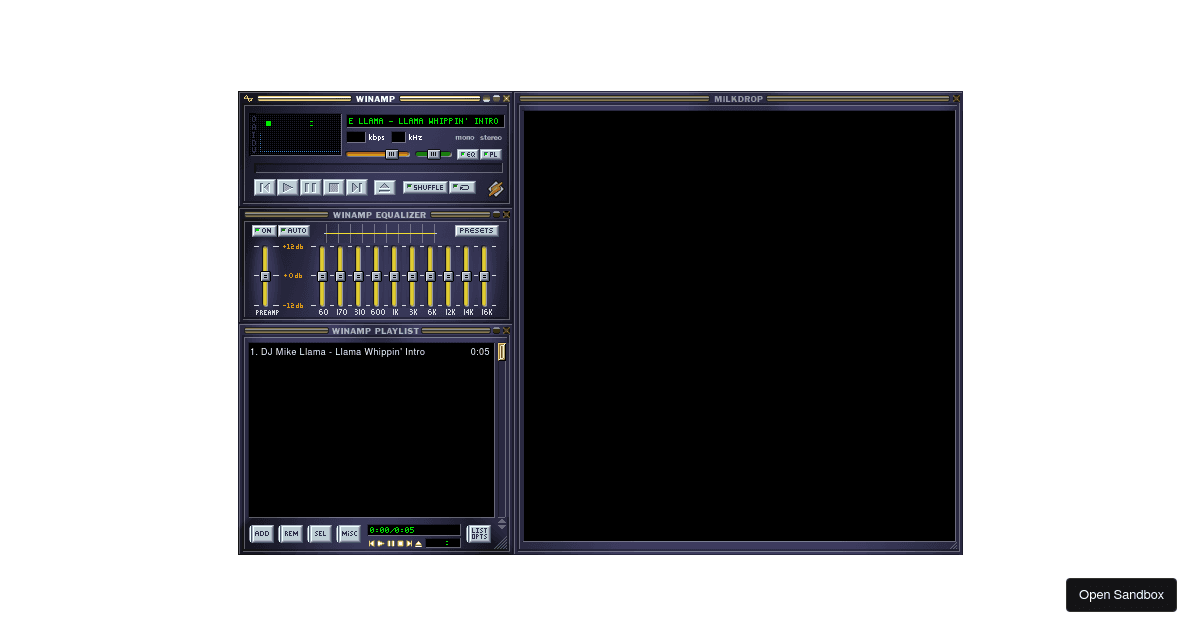This screenshot has height=630, width=1200.
Task: Enable the equalizer AUTO setting
Action: 294,231
